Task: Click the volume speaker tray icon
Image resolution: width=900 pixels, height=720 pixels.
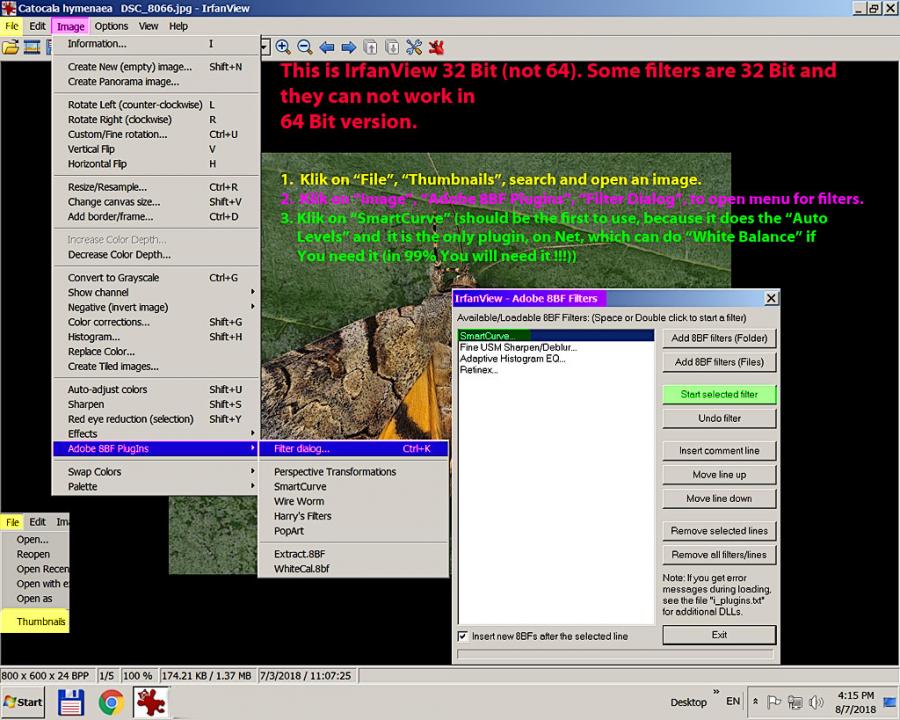Action: (816, 702)
